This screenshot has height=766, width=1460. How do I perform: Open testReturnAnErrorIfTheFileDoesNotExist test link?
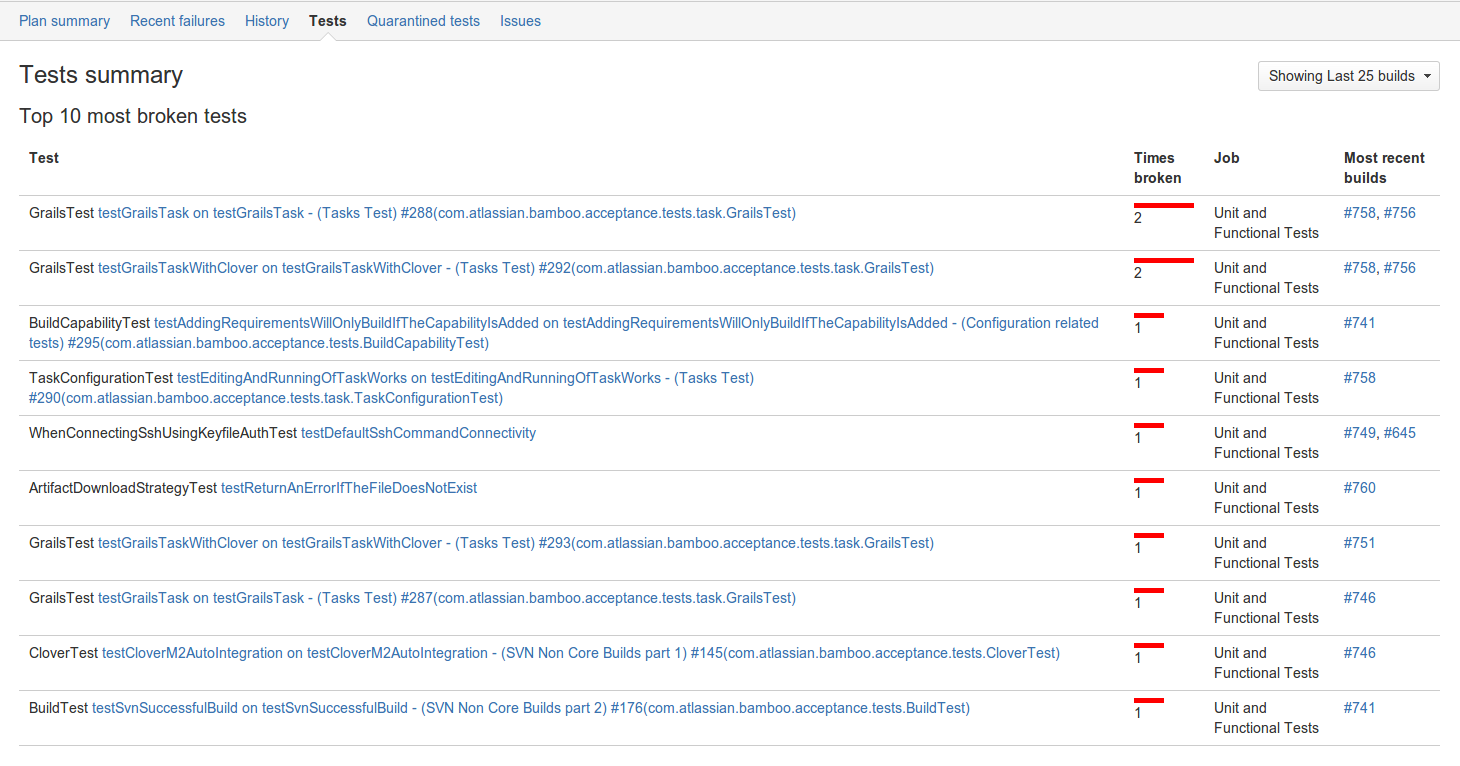pos(349,488)
